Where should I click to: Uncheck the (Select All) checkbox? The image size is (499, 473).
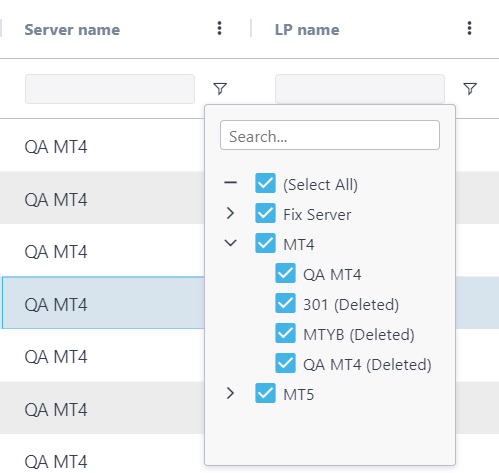pyautogui.click(x=265, y=183)
